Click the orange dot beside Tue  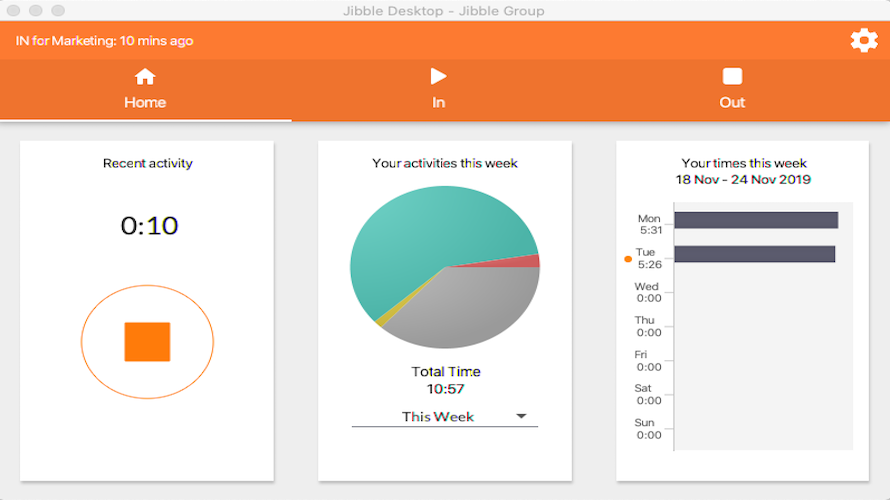[628, 259]
